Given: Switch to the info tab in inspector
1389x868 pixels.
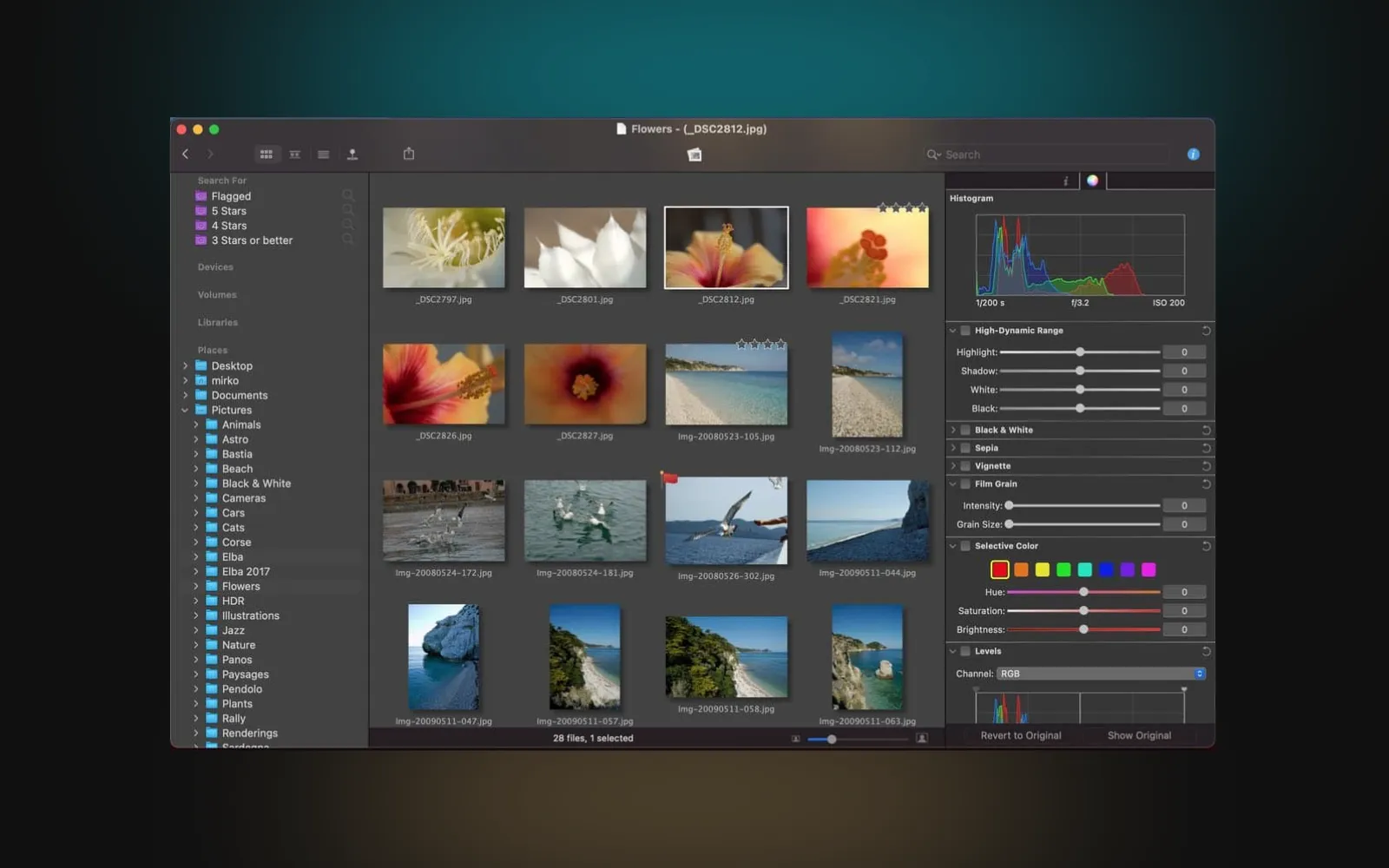Looking at the screenshot, I should 1065,181.
